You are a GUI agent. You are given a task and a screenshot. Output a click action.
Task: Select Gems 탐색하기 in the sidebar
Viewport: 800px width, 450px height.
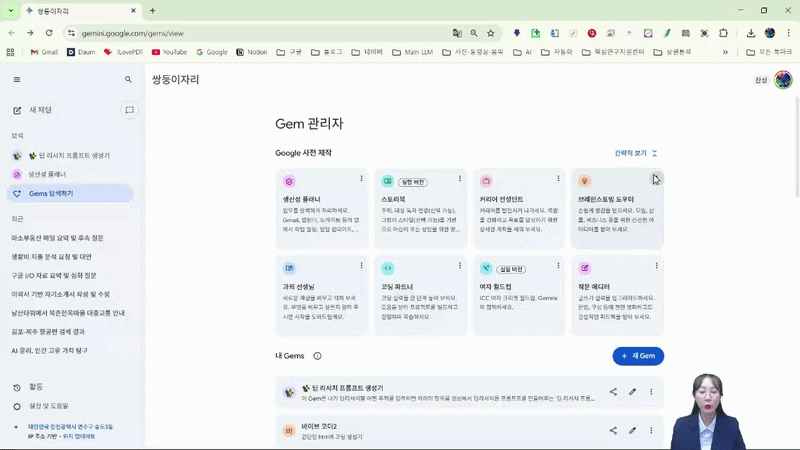click(x=50, y=193)
